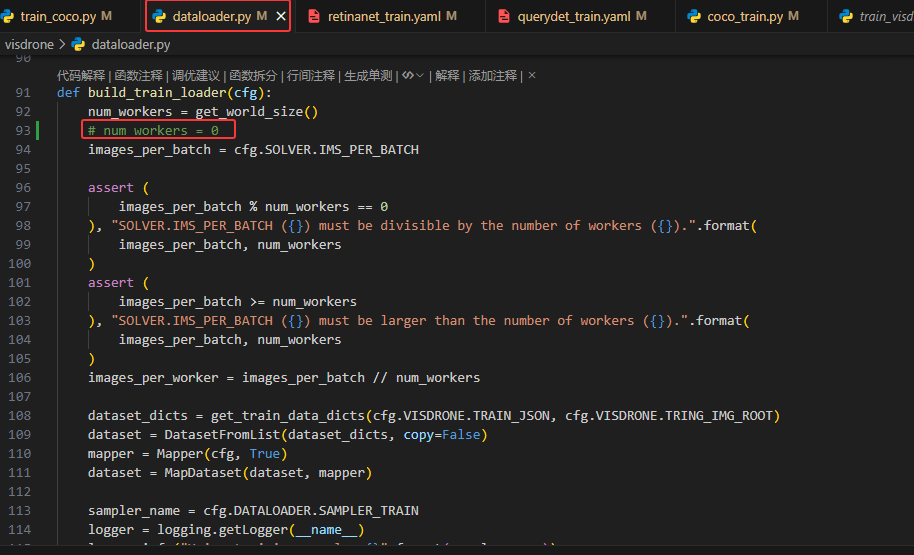Click 'images_per_worker' variable on line 106
Image resolution: width=914 pixels, height=555 pixels.
point(153,378)
